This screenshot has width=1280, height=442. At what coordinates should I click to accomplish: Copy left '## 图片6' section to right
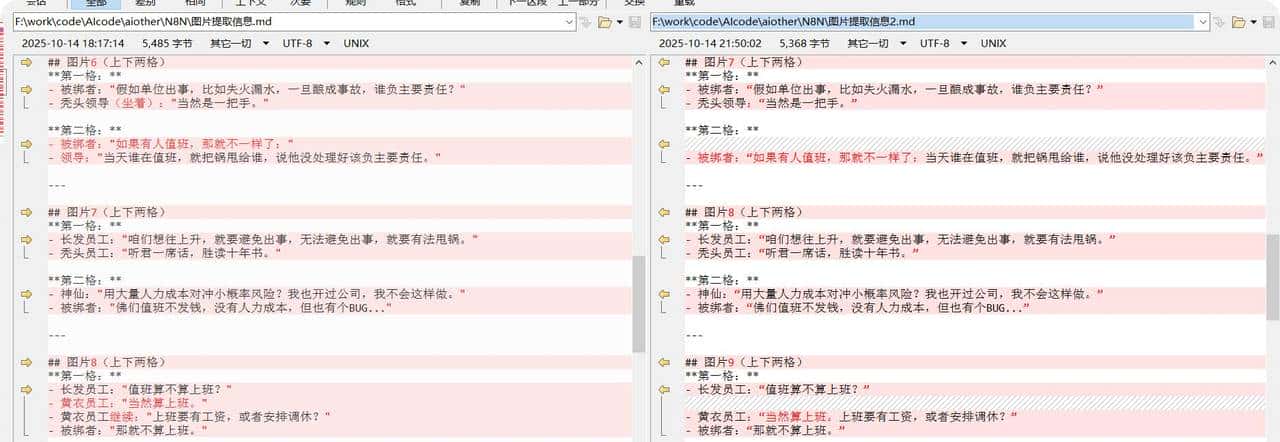coord(27,62)
